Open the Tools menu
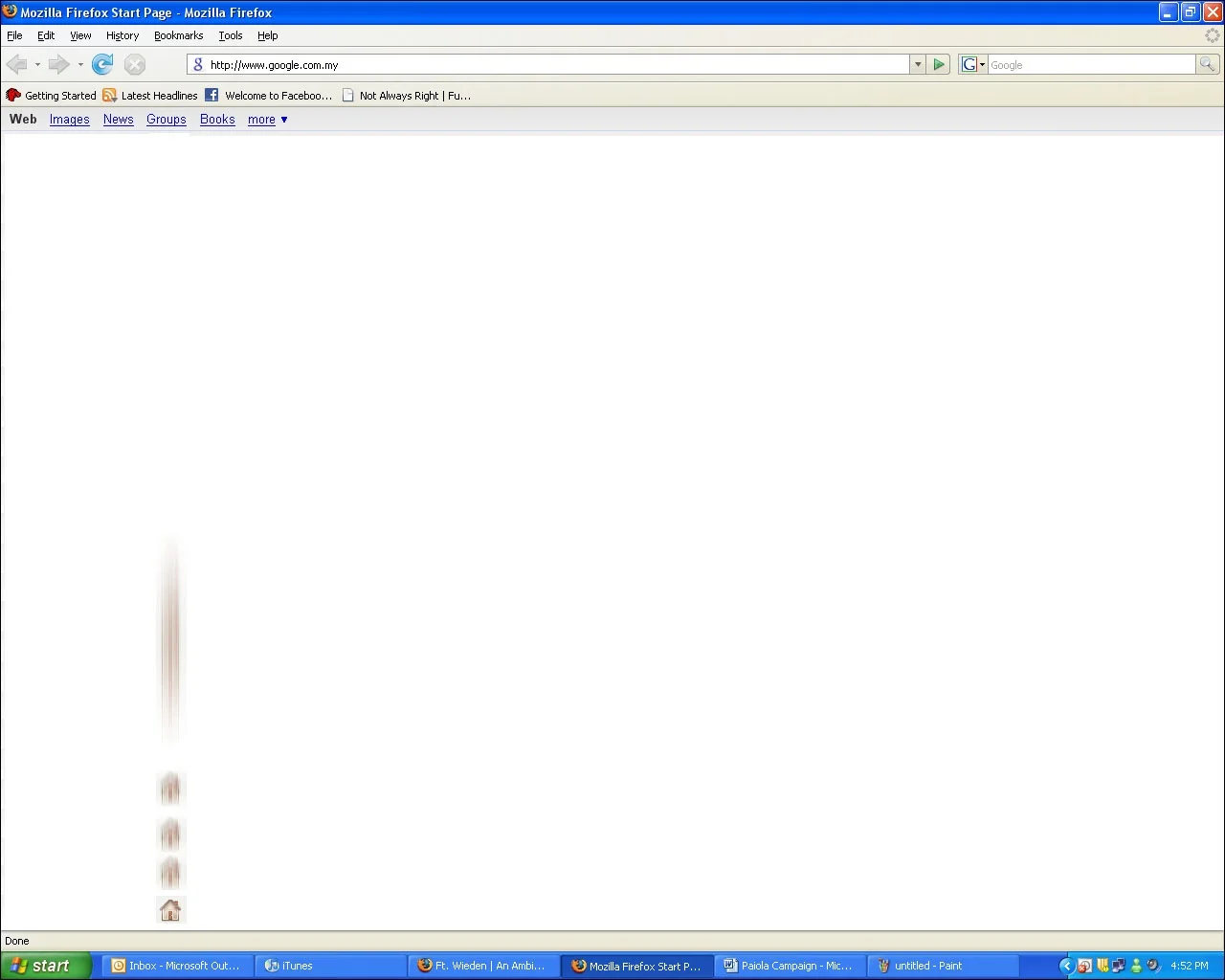 [x=231, y=35]
